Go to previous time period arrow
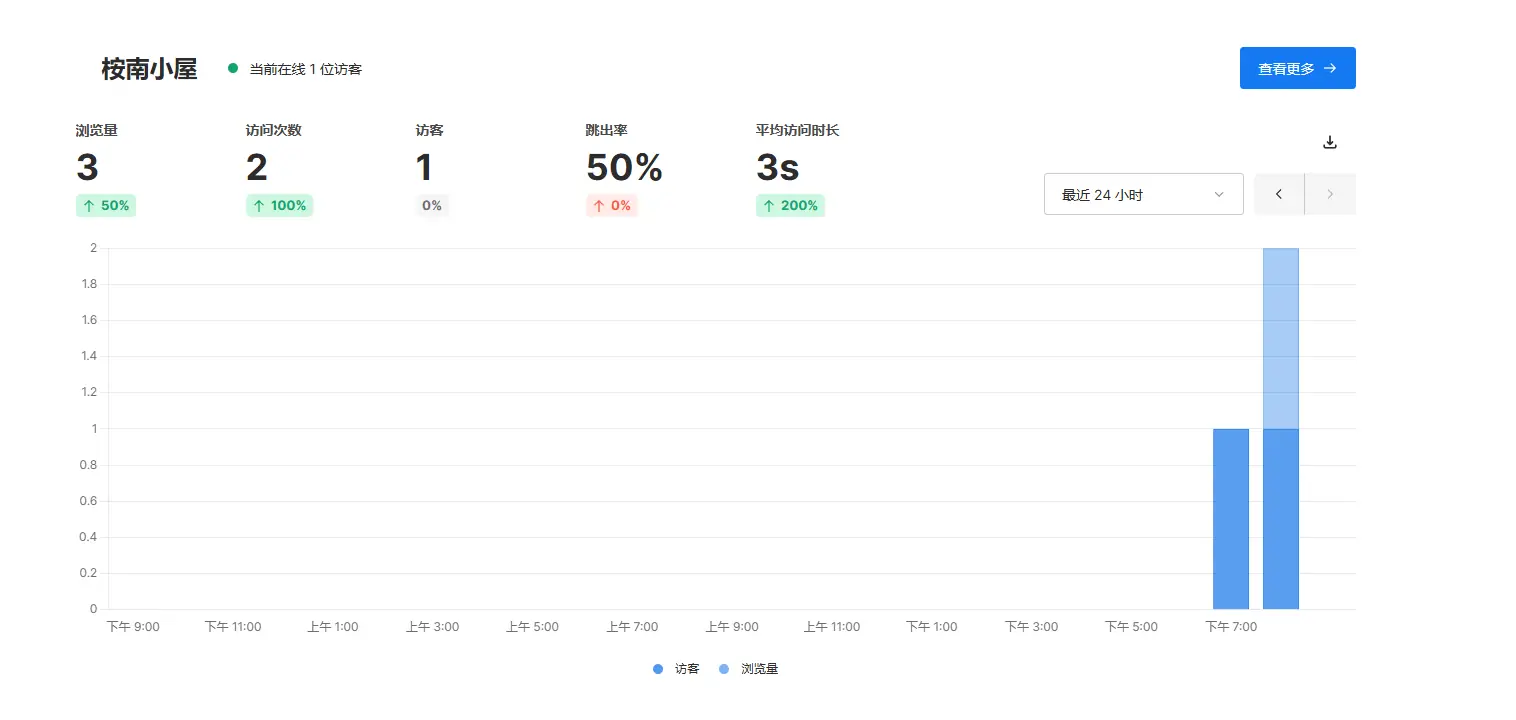This screenshot has height=720, width=1516. 1279,194
